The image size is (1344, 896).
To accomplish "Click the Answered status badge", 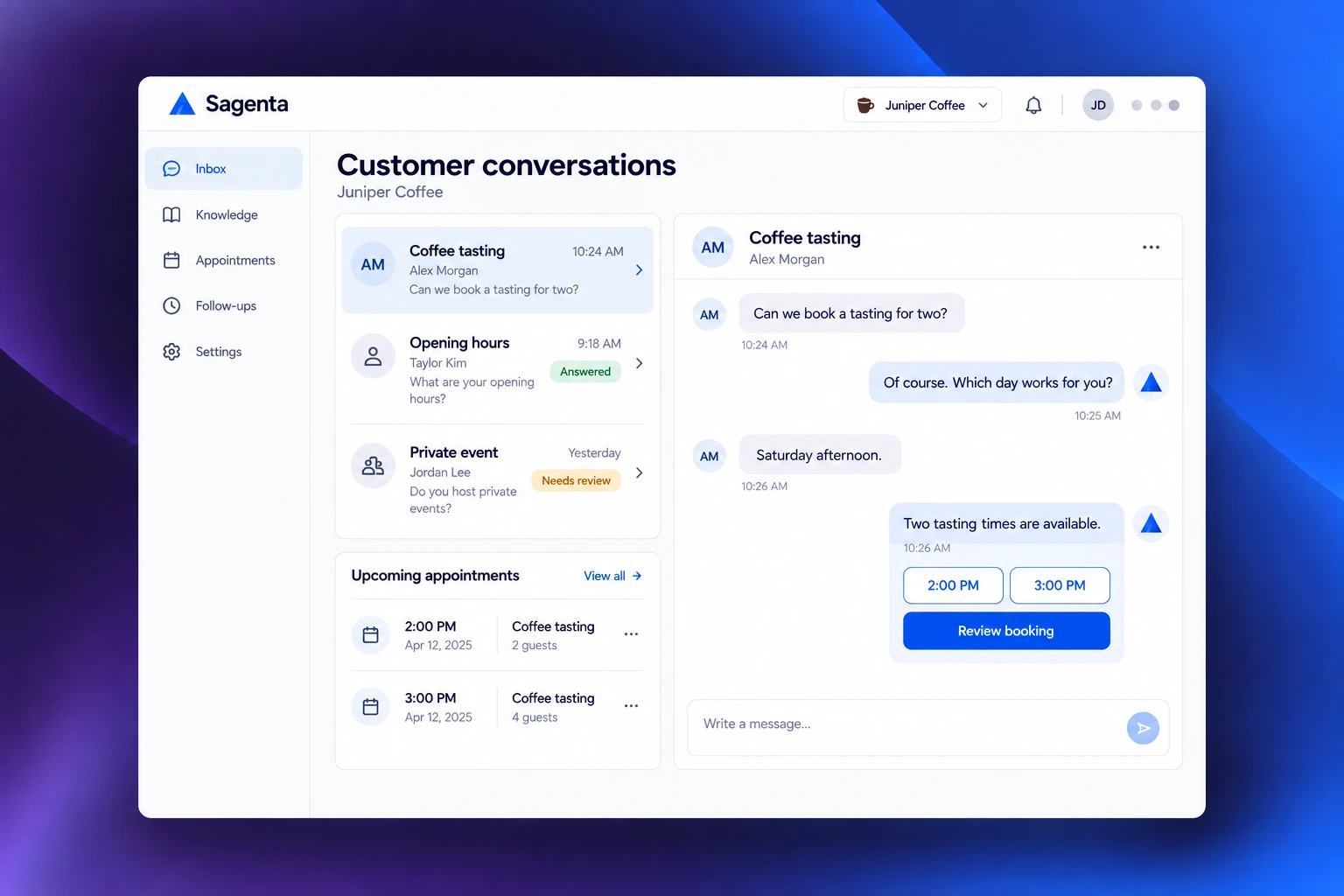I will click(x=585, y=372).
